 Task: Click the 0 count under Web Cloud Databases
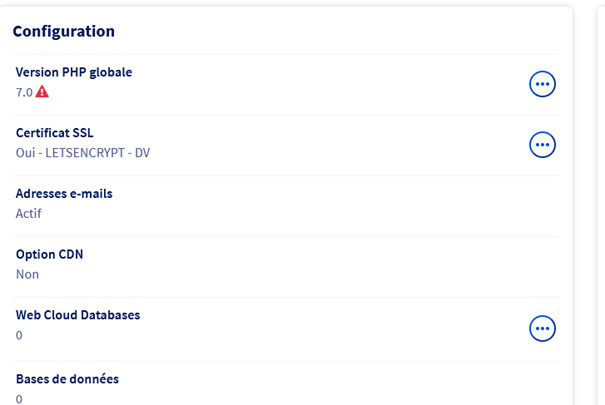click(19, 335)
